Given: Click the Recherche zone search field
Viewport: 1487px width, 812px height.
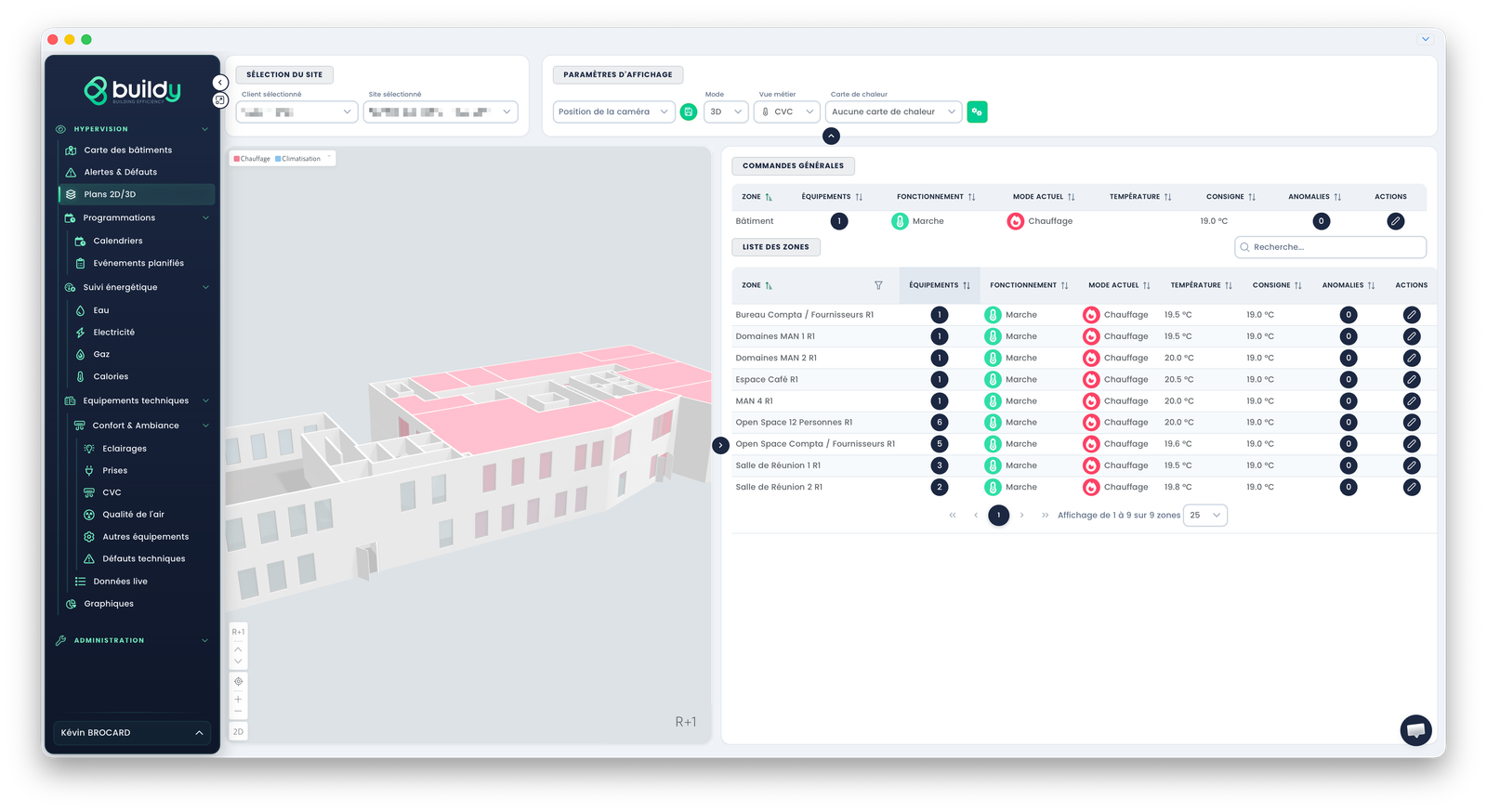Looking at the screenshot, I should click(1330, 247).
